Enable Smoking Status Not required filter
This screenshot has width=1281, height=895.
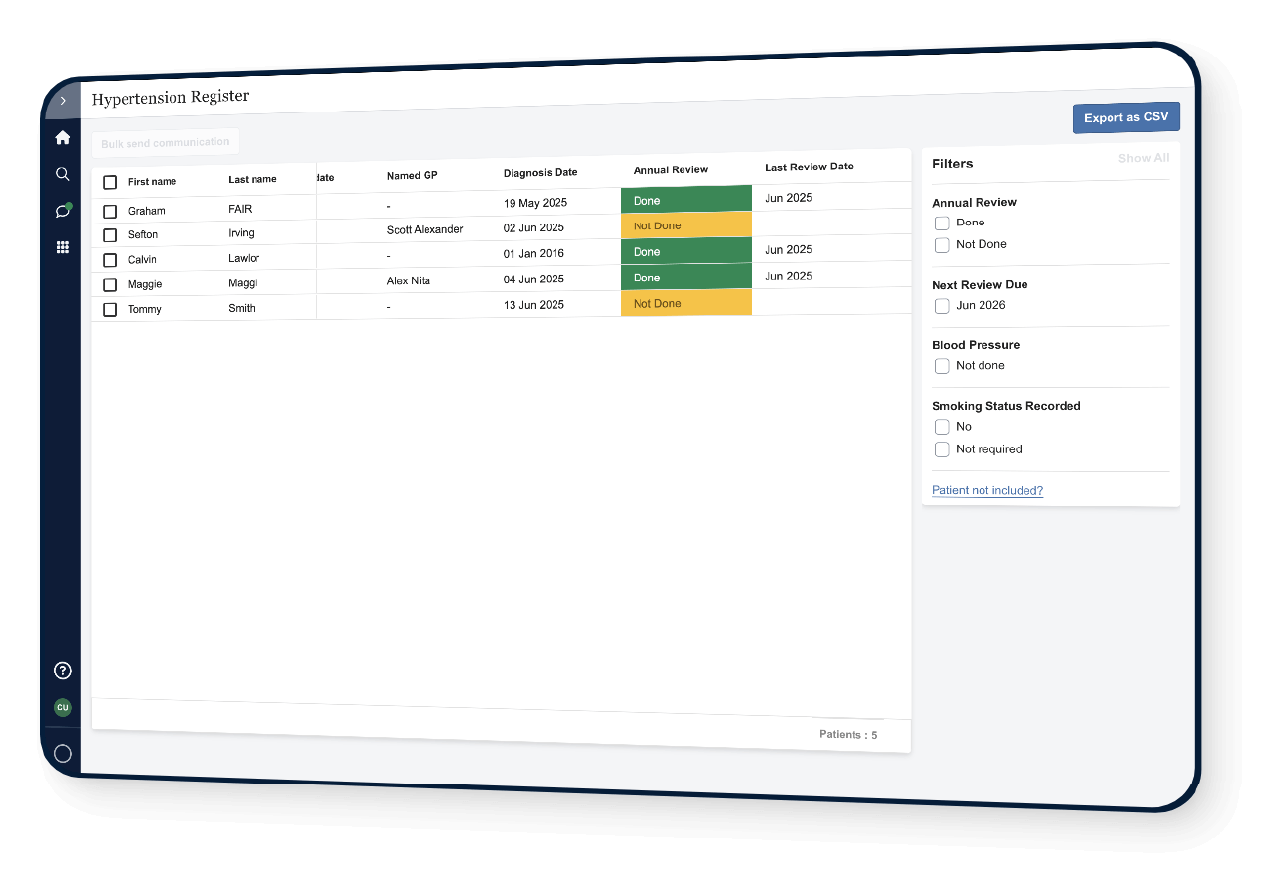[942, 449]
